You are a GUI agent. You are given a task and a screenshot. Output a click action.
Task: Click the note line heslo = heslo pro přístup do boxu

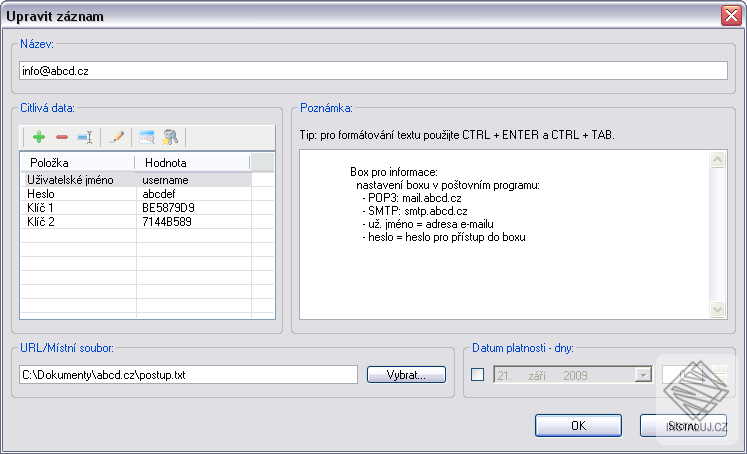(444, 237)
